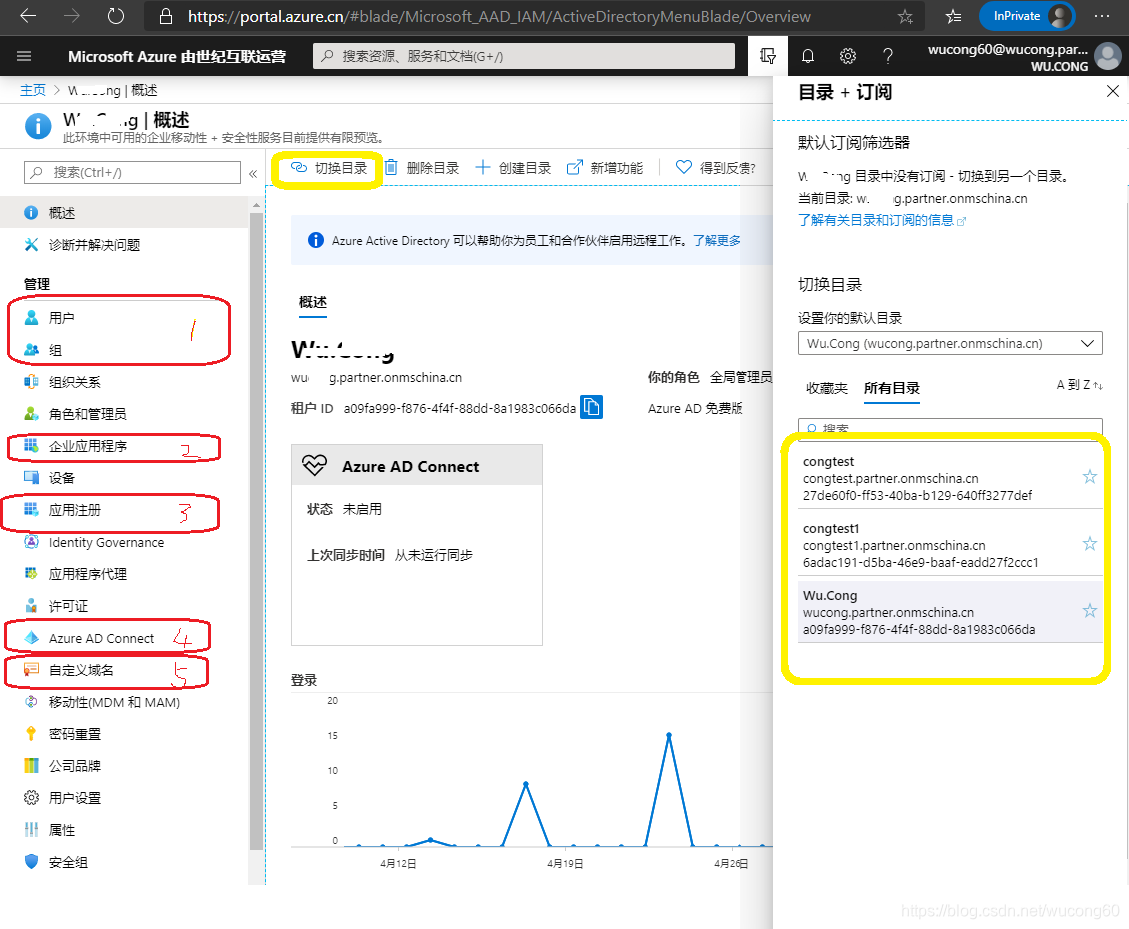
Task: Click 创建目录 in the toolbar
Action: point(513,168)
